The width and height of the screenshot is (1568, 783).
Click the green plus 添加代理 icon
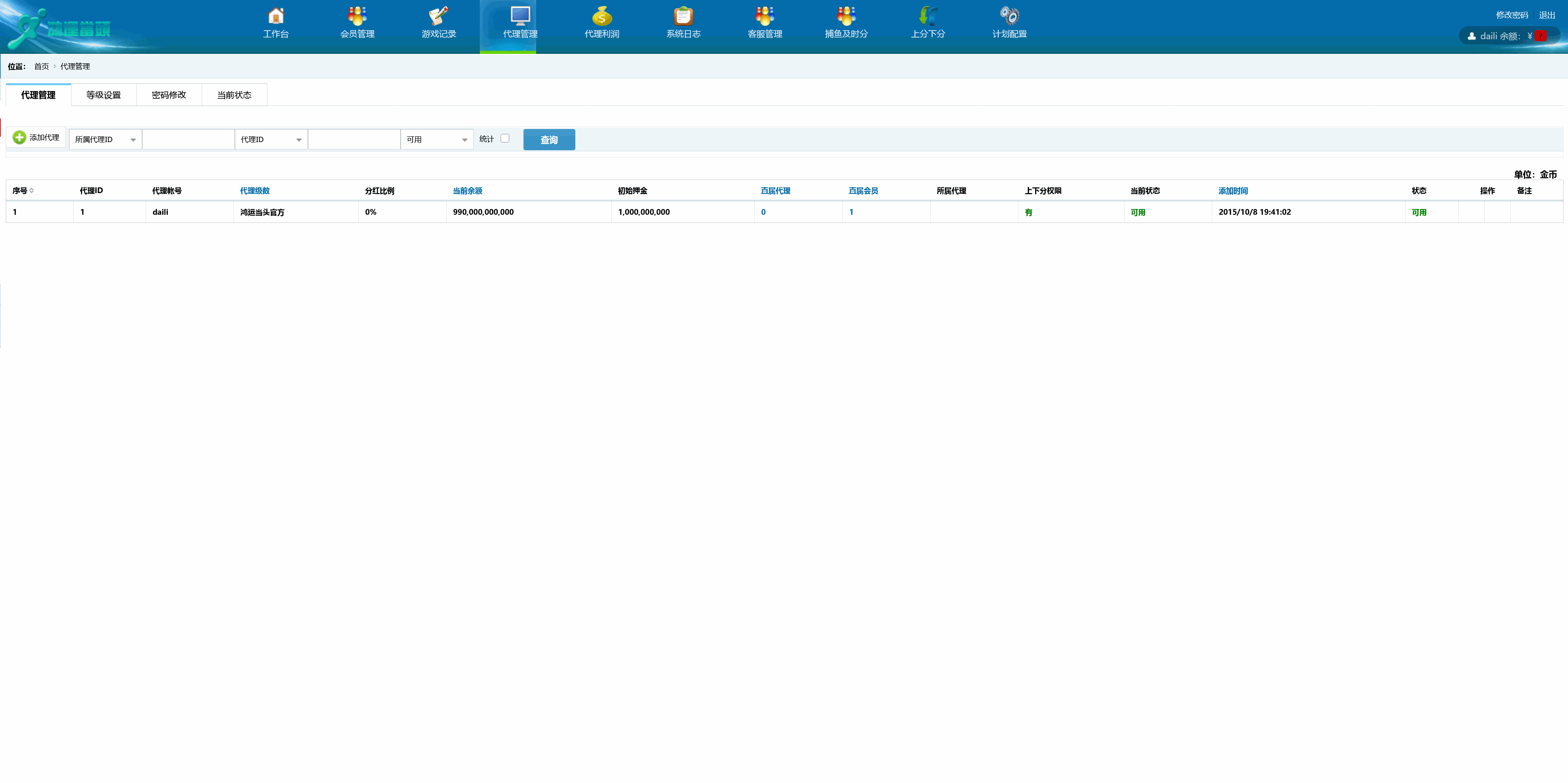pyautogui.click(x=20, y=138)
